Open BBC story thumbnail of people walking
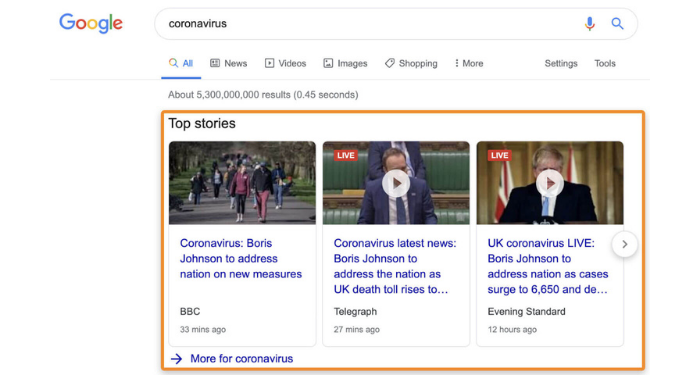Screen dimensions: 700x375 point(242,183)
